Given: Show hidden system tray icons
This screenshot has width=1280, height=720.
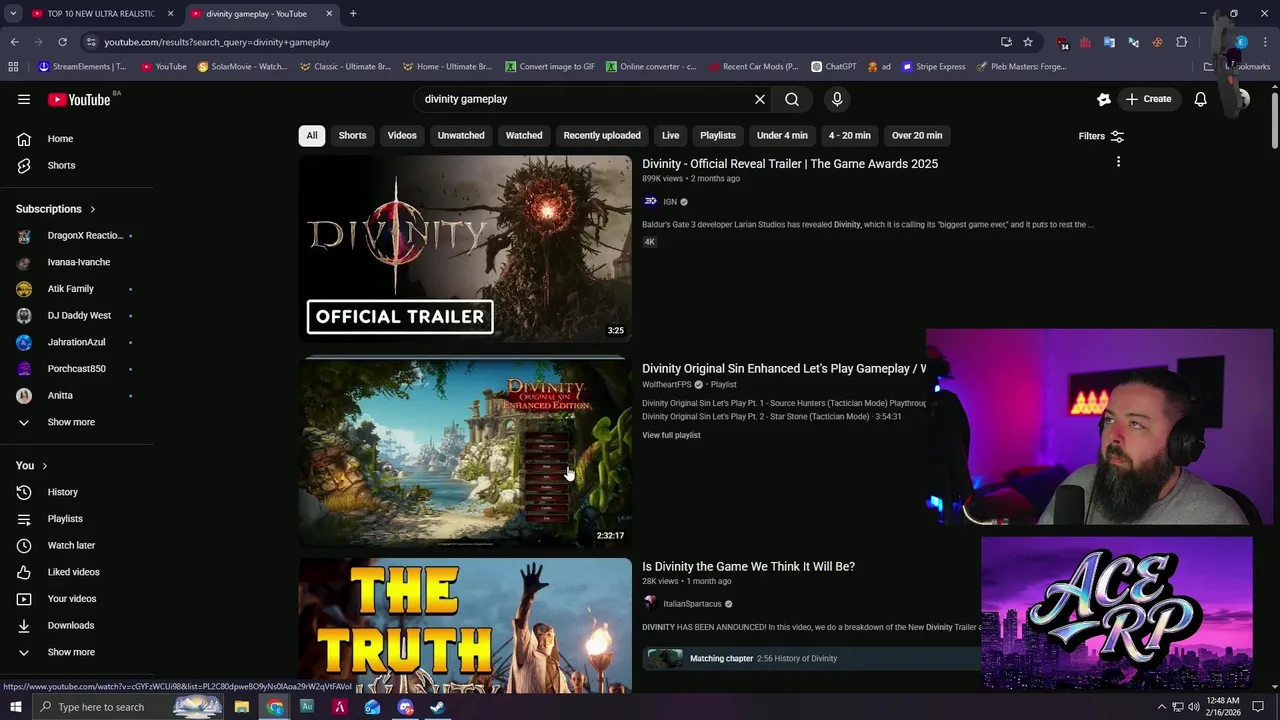Looking at the screenshot, I should 1162,707.
